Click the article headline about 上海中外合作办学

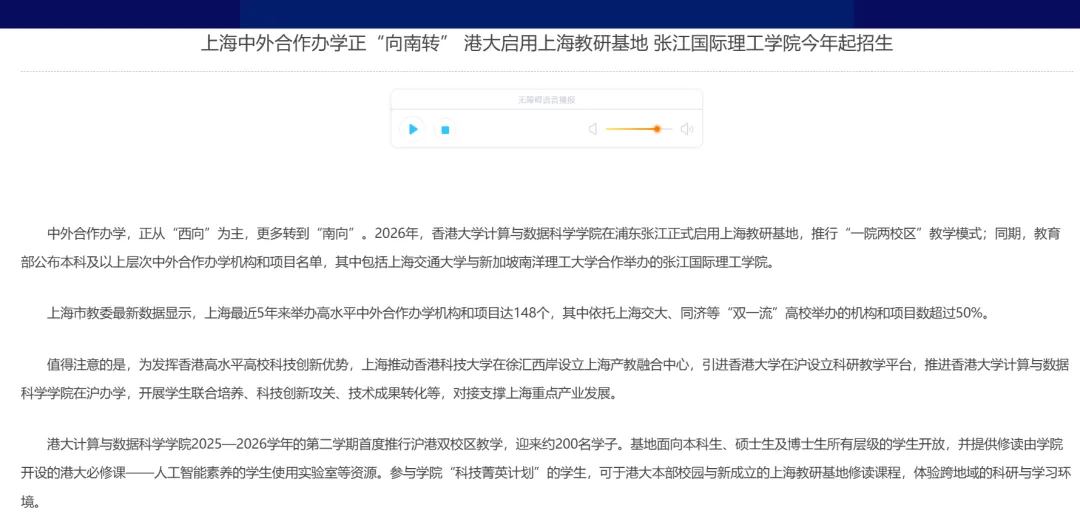pos(546,44)
